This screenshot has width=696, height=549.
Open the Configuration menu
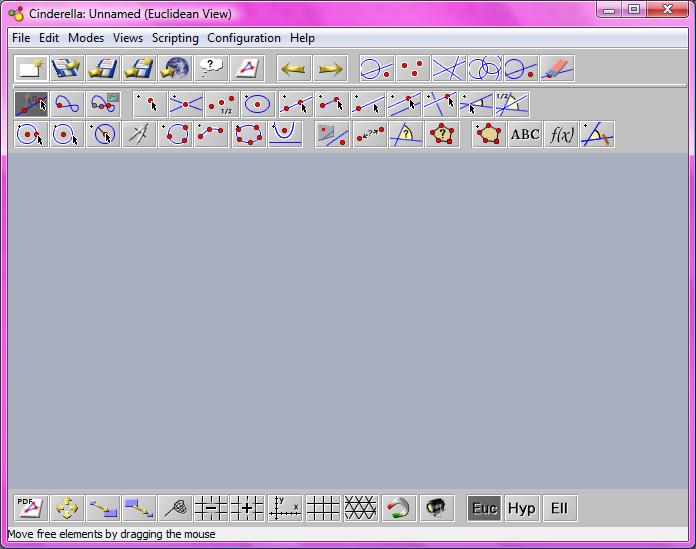click(244, 38)
